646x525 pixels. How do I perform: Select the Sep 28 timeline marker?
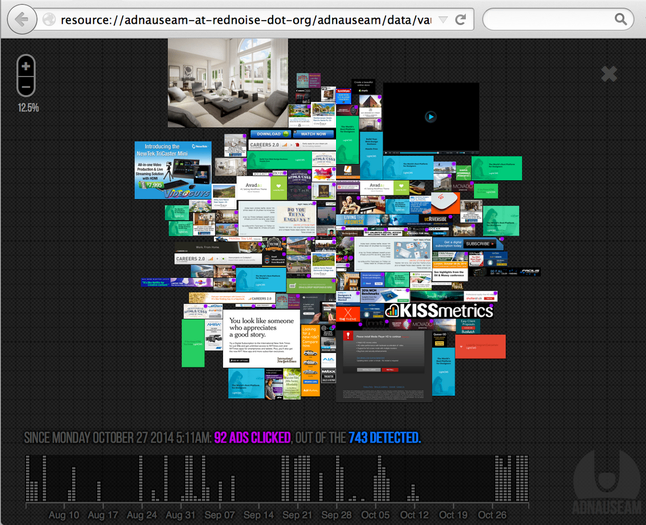pyautogui.click(x=337, y=515)
